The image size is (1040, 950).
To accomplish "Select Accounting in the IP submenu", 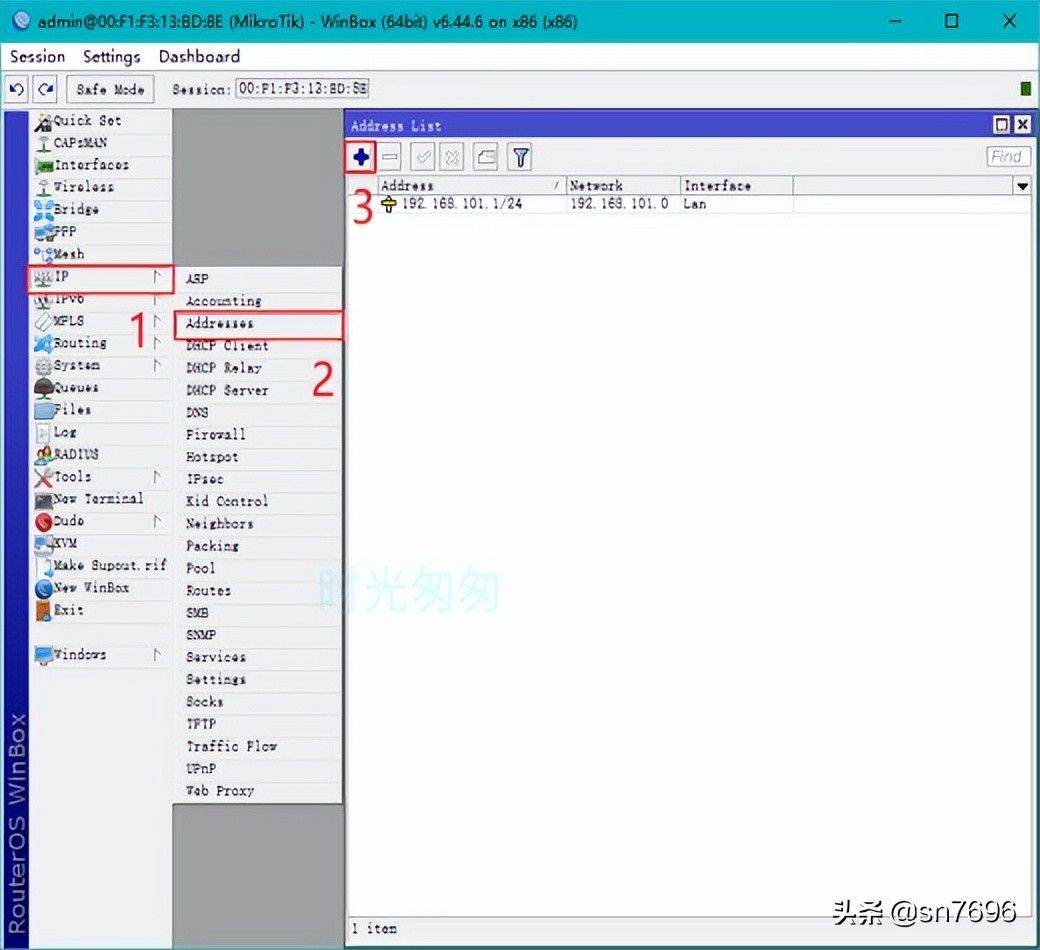I will [x=259, y=301].
